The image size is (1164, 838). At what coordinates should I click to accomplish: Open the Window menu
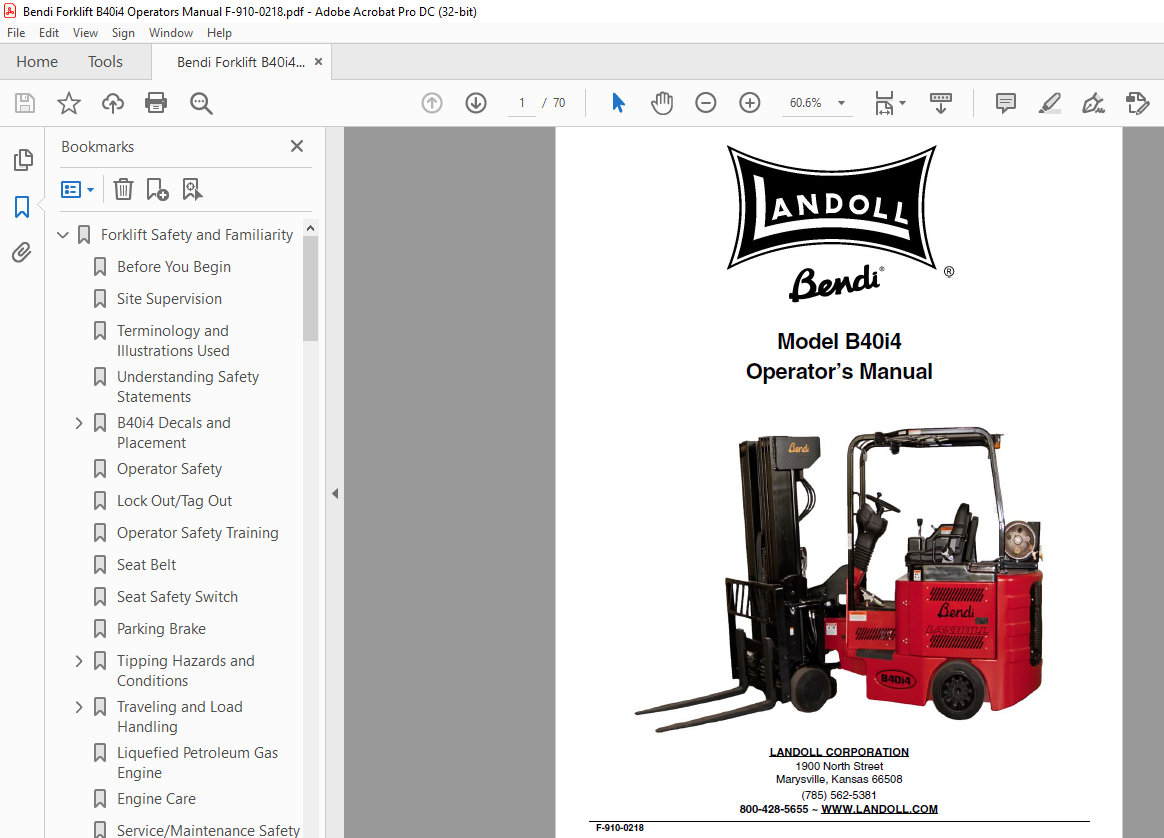click(x=171, y=33)
